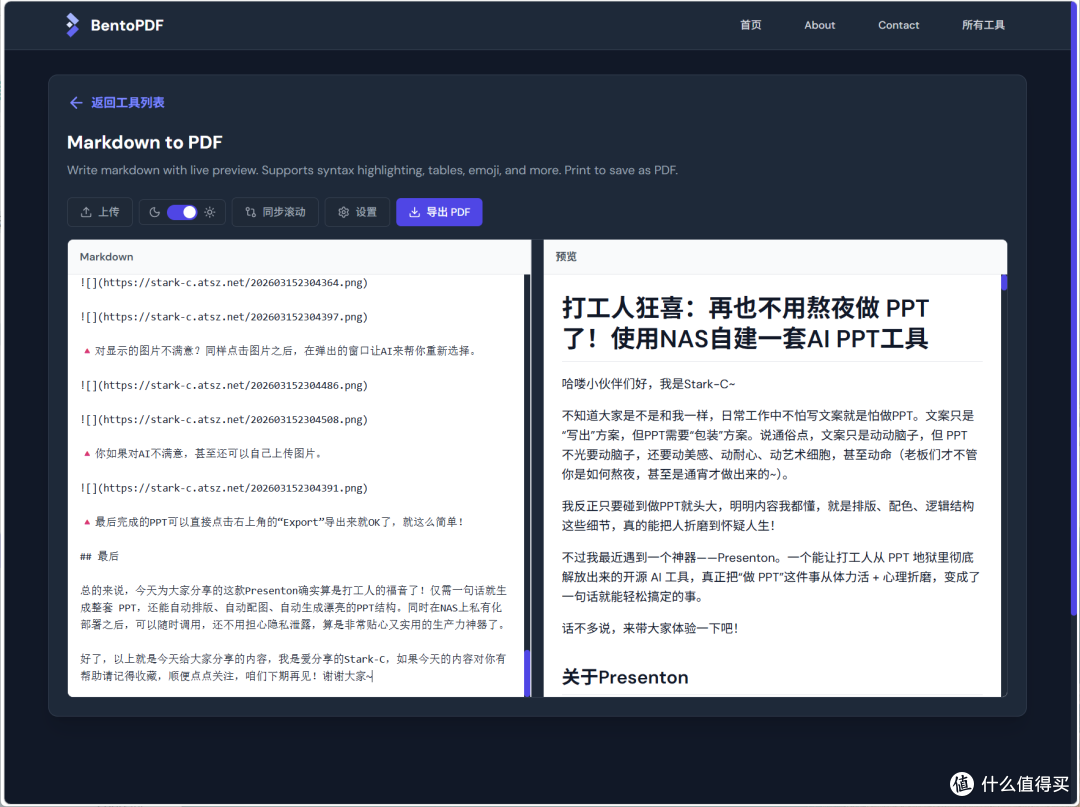Open the About page
Screen dimensions: 1080x807
pos(820,25)
